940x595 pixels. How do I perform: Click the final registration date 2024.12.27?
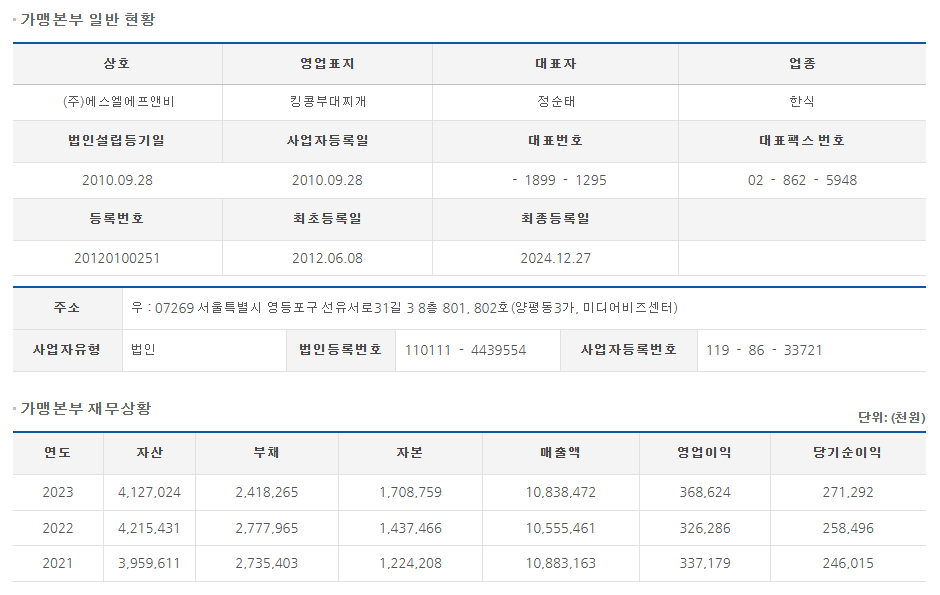click(556, 258)
